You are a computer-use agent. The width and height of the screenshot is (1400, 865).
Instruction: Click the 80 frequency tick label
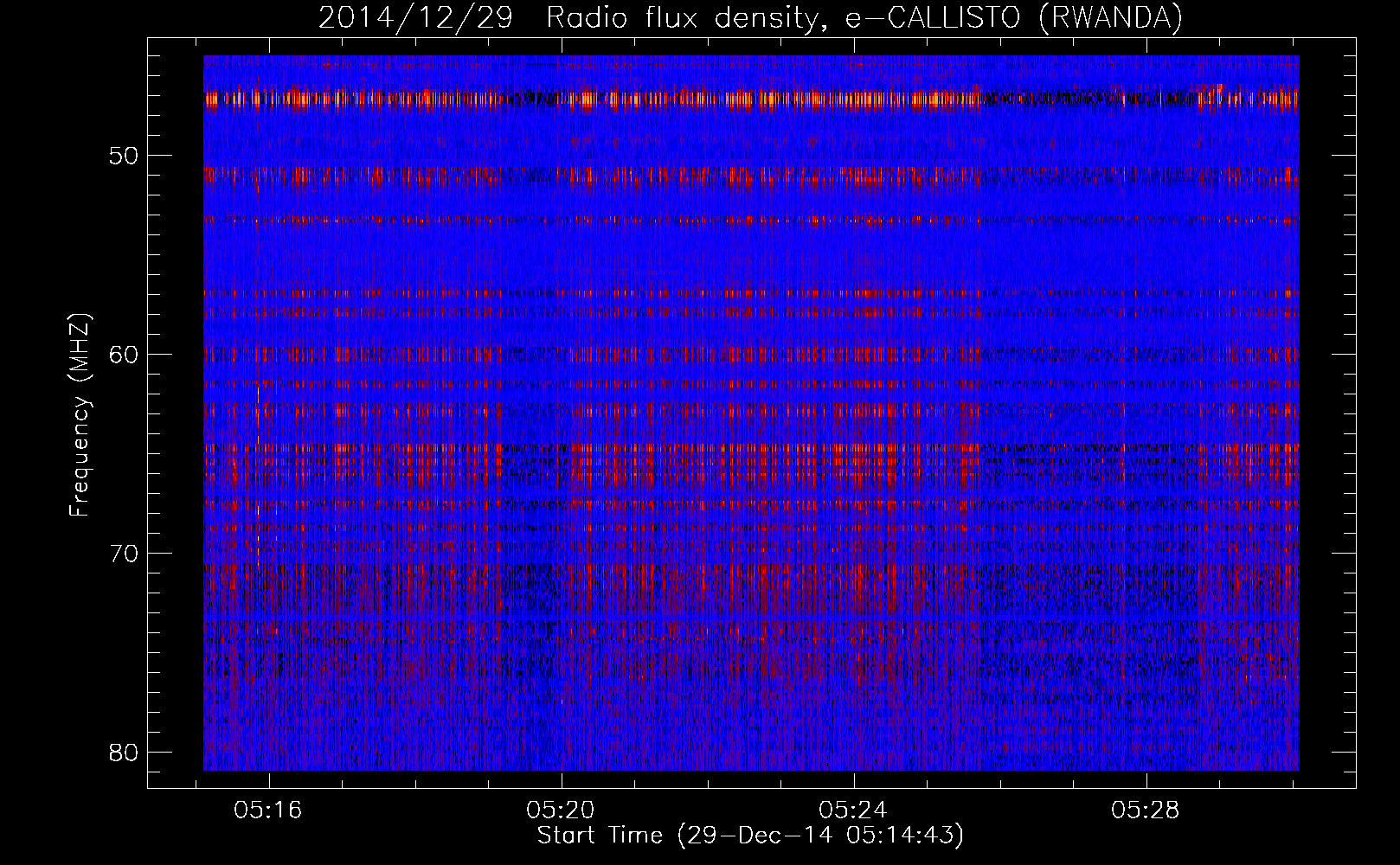(x=124, y=752)
